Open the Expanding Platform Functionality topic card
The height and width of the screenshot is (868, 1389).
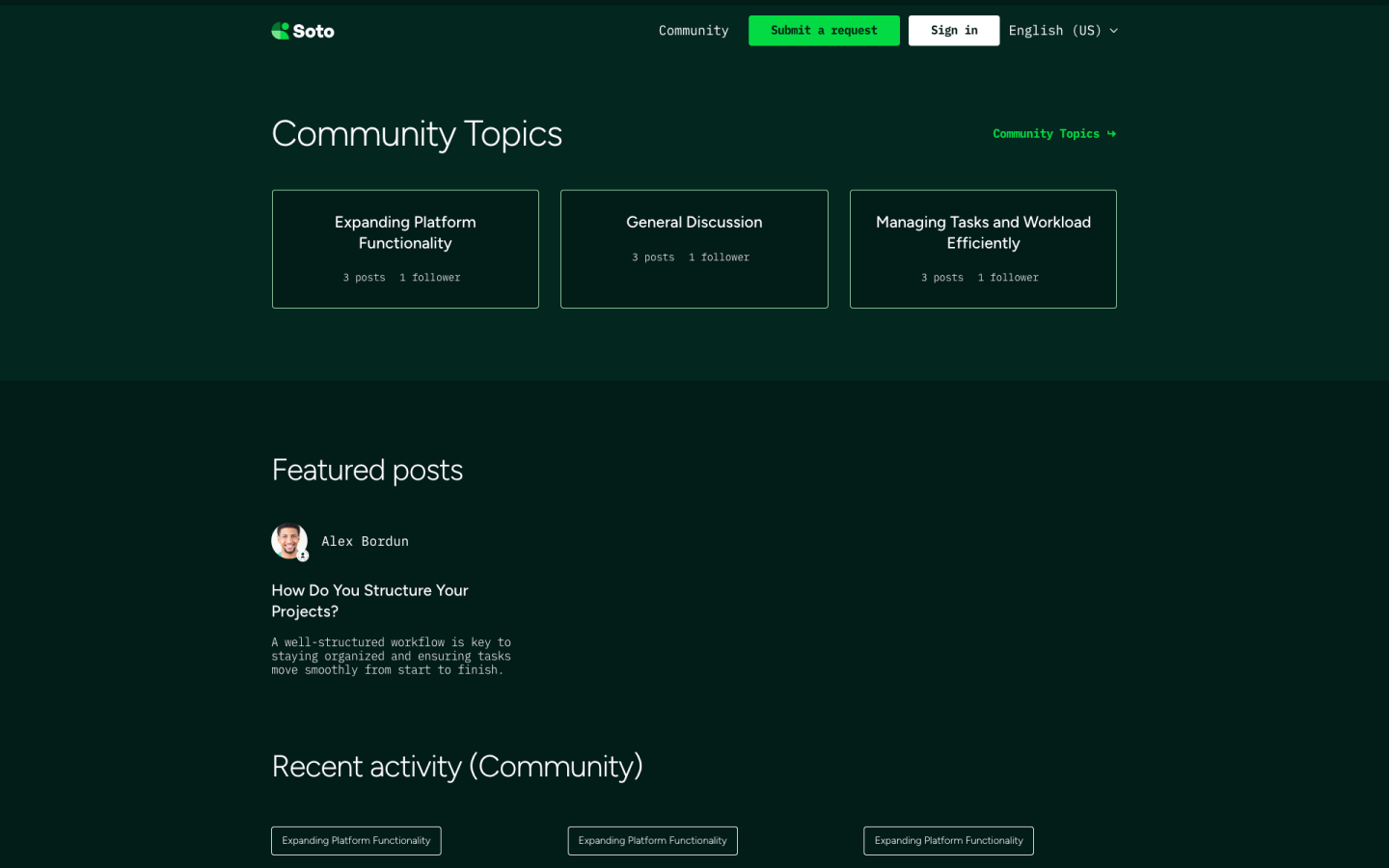click(405, 249)
